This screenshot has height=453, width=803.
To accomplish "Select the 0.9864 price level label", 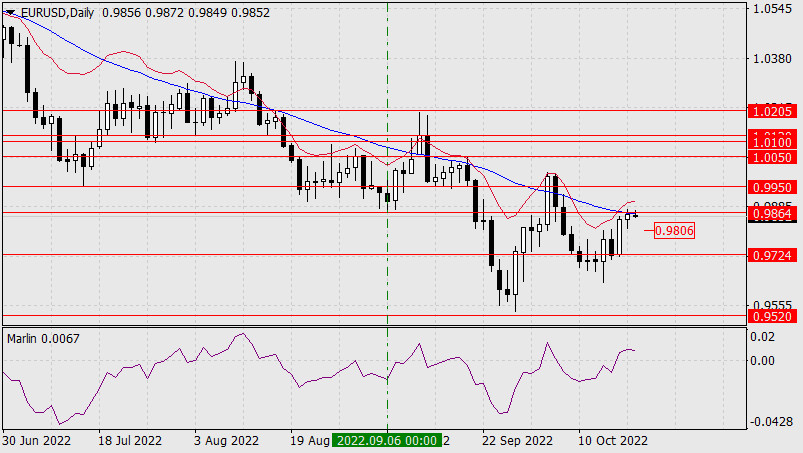I will [774, 213].
